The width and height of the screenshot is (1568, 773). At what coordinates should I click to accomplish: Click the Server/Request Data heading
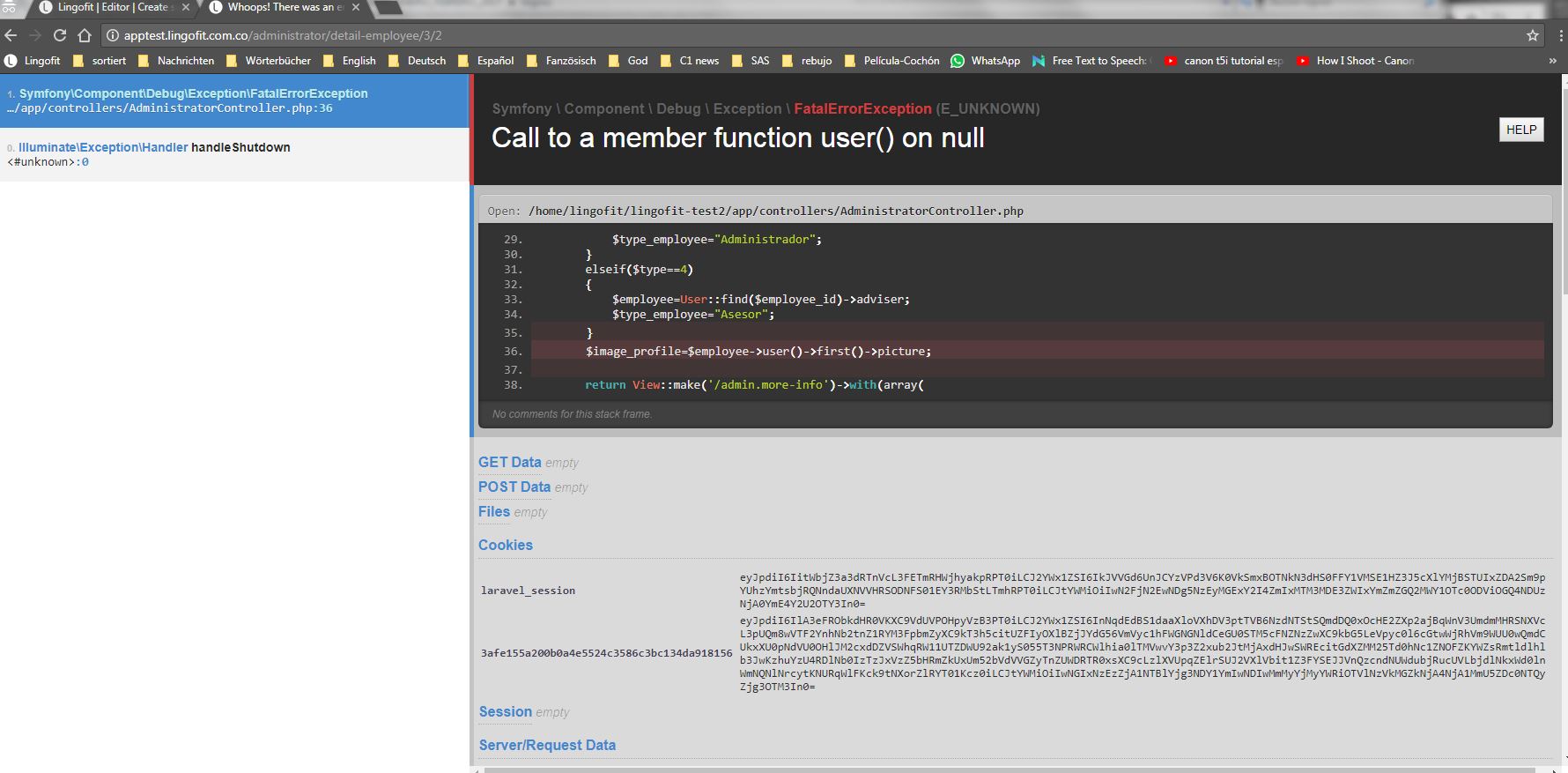click(x=547, y=745)
